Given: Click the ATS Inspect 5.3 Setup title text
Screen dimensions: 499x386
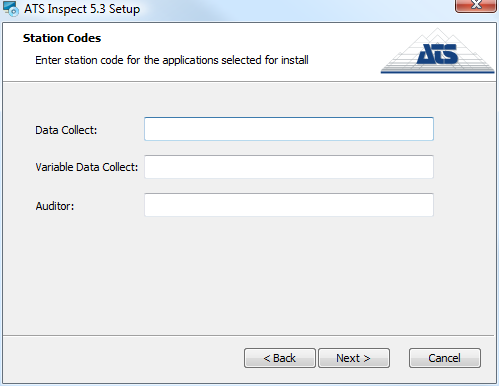Looking at the screenshot, I should (x=82, y=9).
